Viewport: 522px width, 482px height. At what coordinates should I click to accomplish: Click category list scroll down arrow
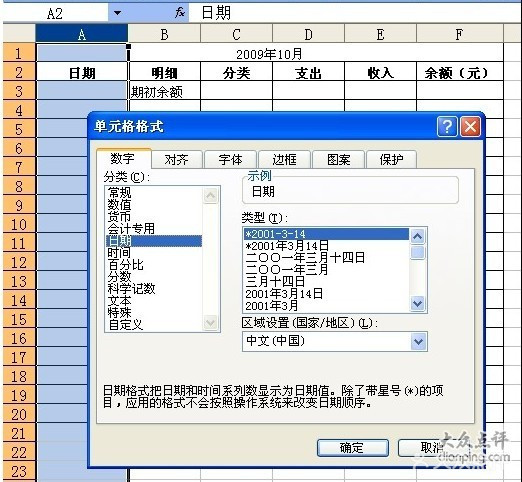tap(211, 323)
